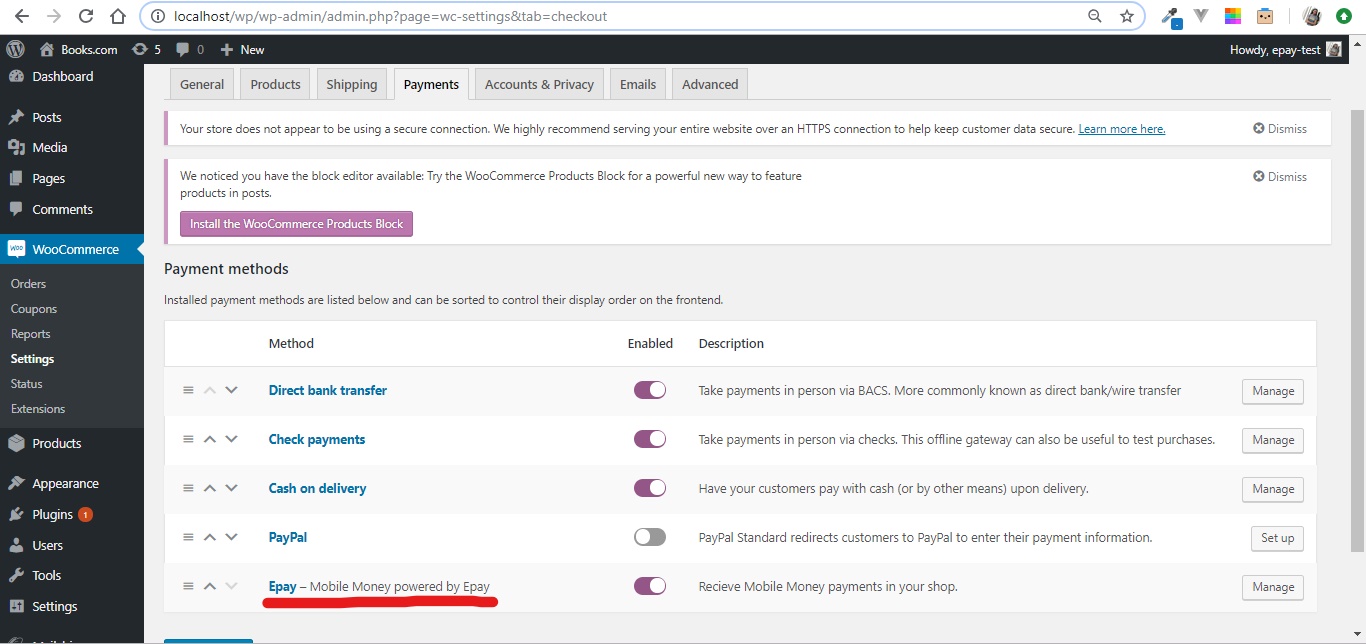Image resolution: width=1366 pixels, height=644 pixels.
Task: Move Direct bank transfer down one position
Action: (231, 390)
